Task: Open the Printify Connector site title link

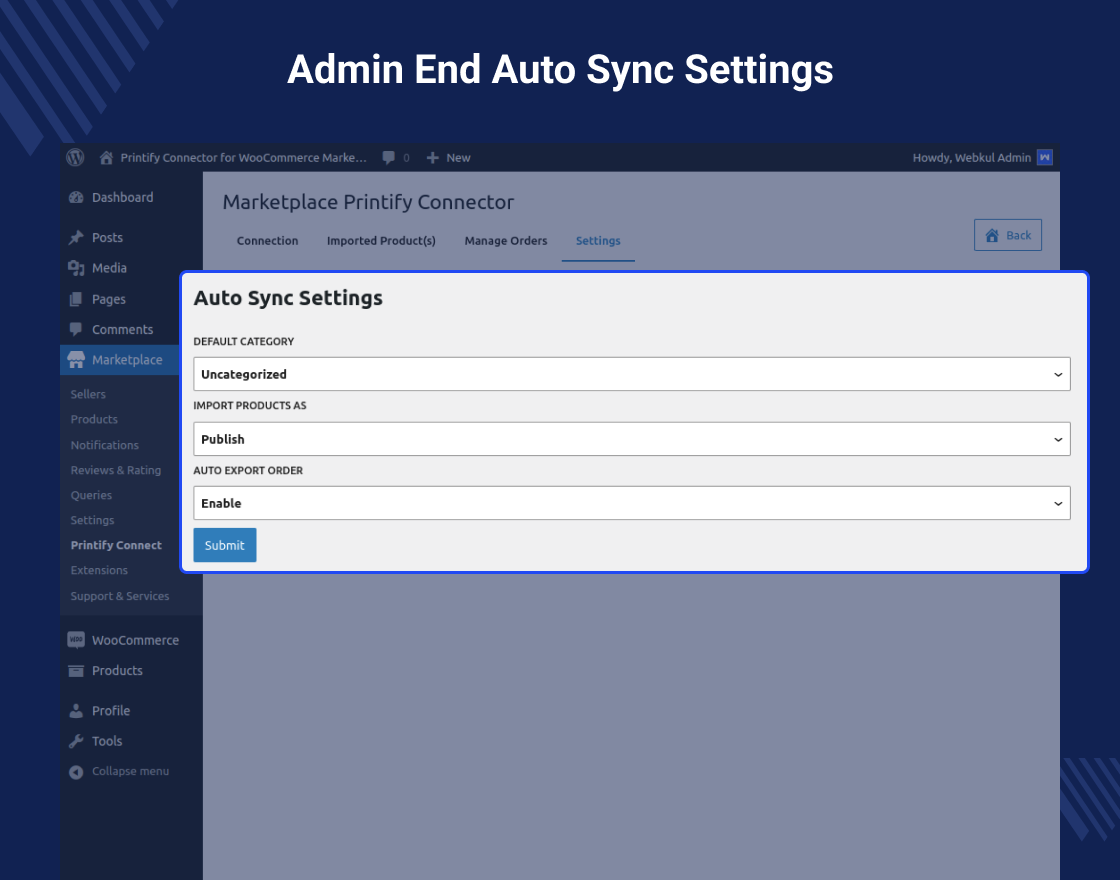Action: coord(243,158)
